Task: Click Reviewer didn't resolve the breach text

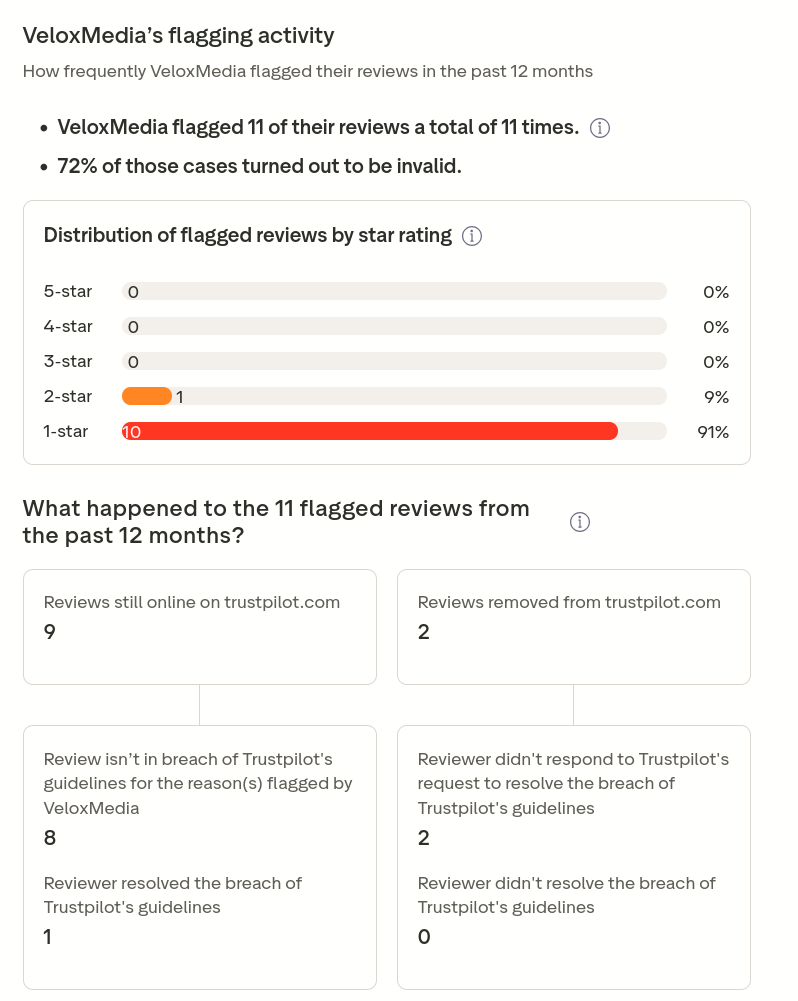Action: coord(566,895)
